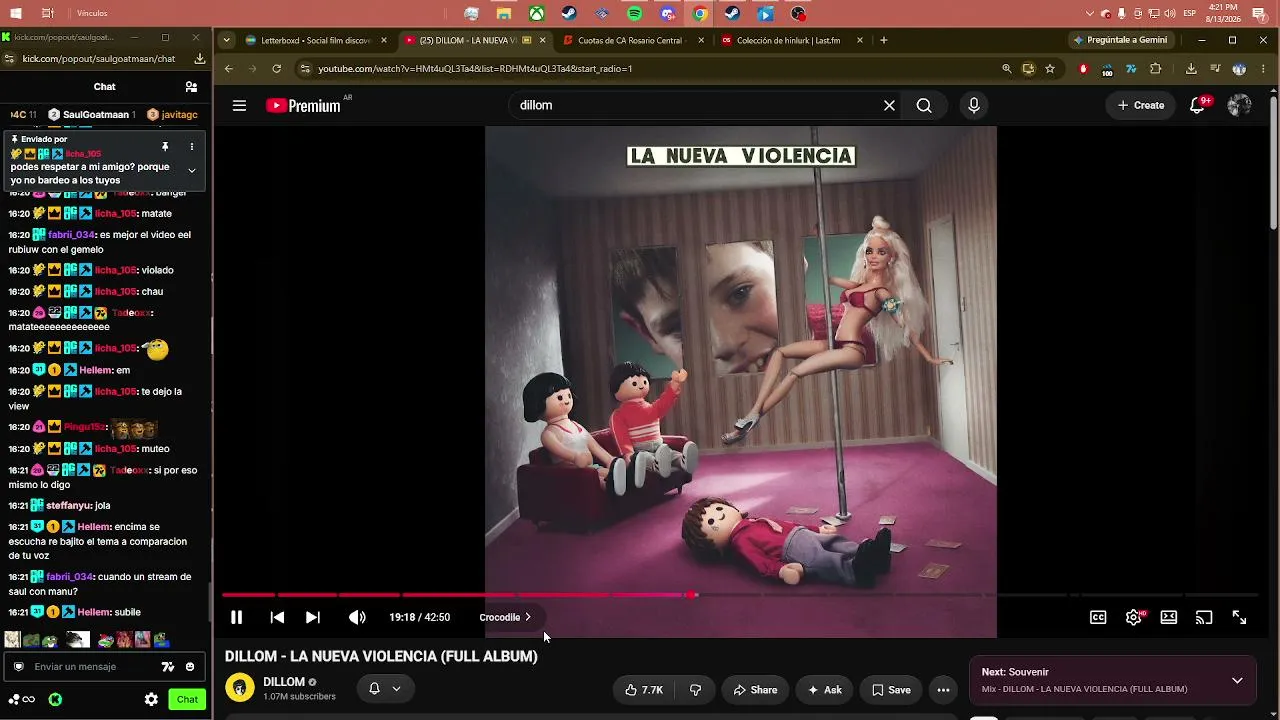The width and height of the screenshot is (1280, 720).
Task: Open the YouTube guide hamburger menu
Action: (x=239, y=105)
